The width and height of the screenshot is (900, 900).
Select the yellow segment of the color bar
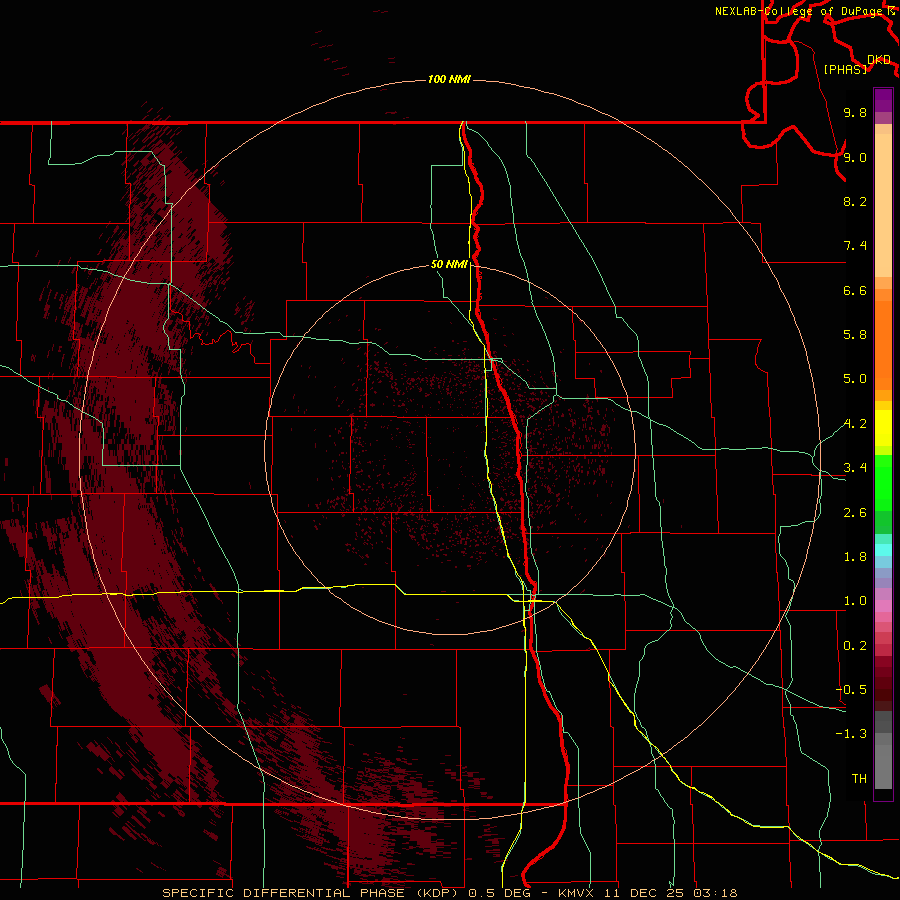(x=883, y=428)
